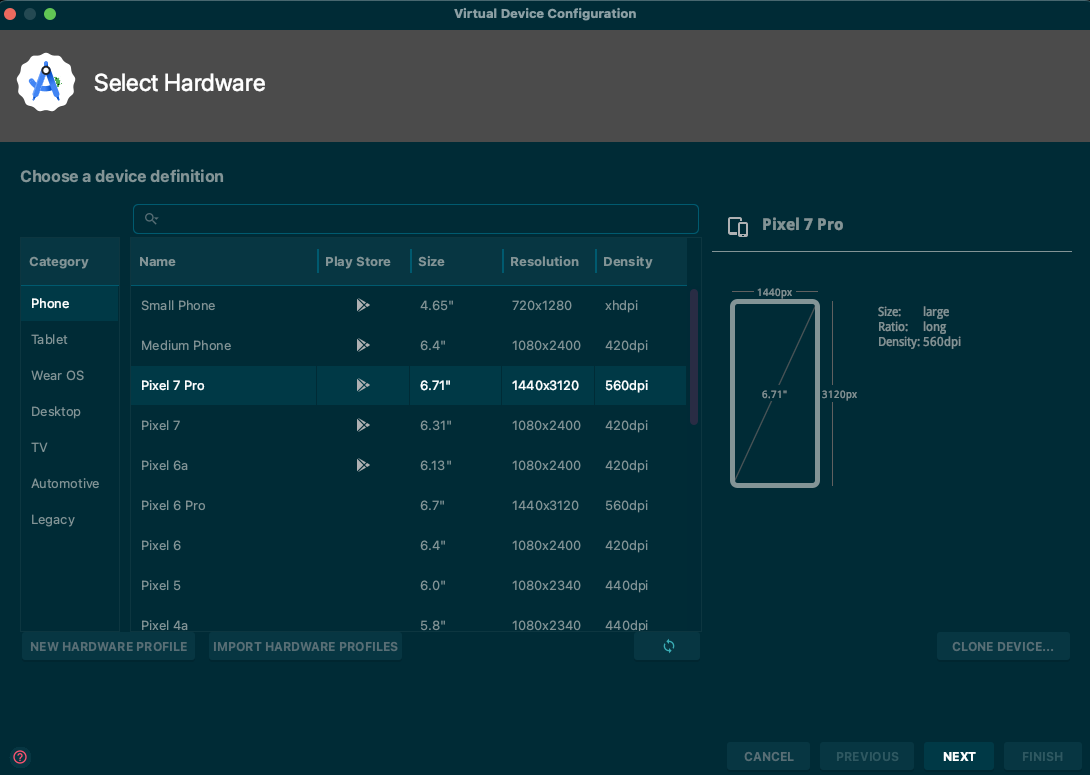This screenshot has width=1090, height=775.
Task: Select the Tablet category
Action: [x=70, y=339]
